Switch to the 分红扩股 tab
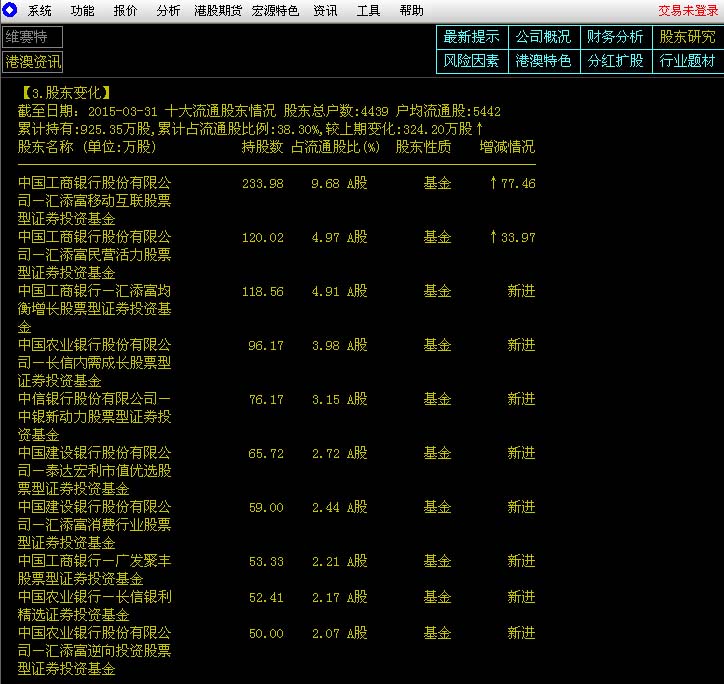The height and width of the screenshot is (684, 724). (x=615, y=61)
